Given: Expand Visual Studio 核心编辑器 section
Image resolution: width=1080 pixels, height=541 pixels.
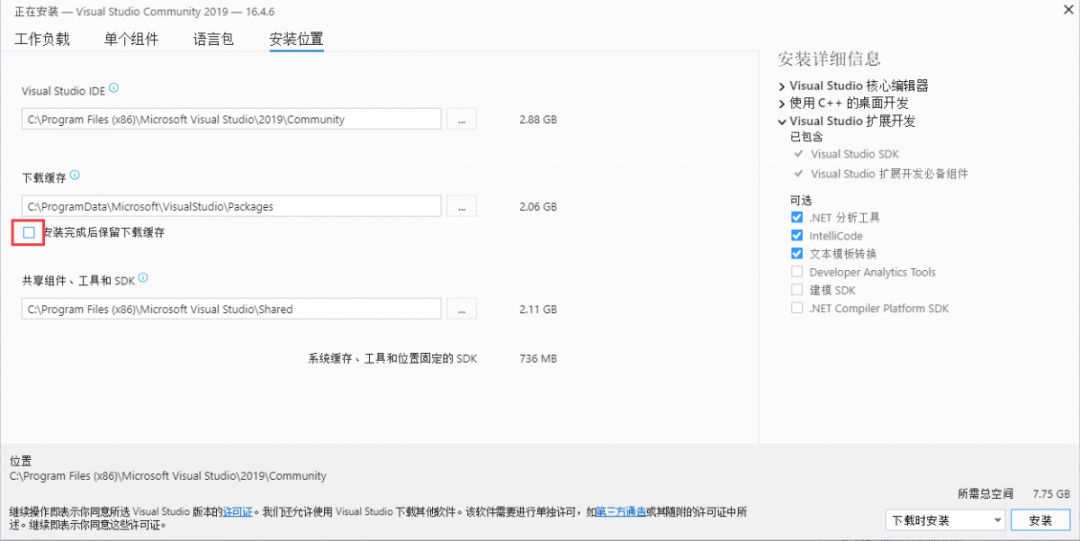Looking at the screenshot, I should tap(782, 87).
